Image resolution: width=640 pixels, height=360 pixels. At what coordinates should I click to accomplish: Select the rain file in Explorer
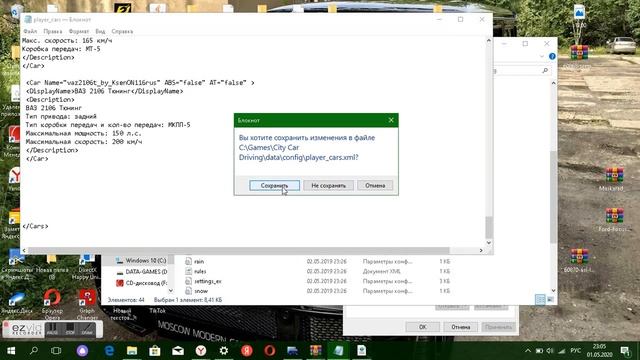click(x=199, y=261)
